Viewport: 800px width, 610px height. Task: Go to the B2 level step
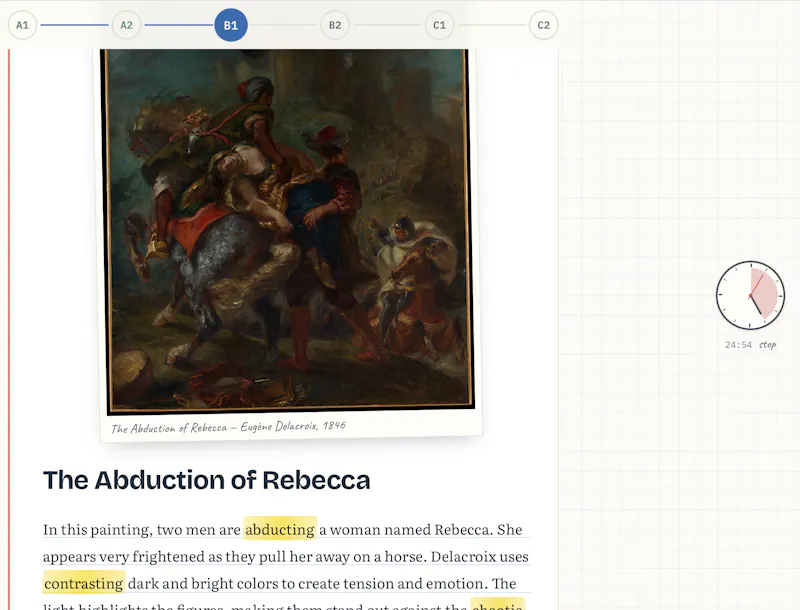click(x=335, y=25)
